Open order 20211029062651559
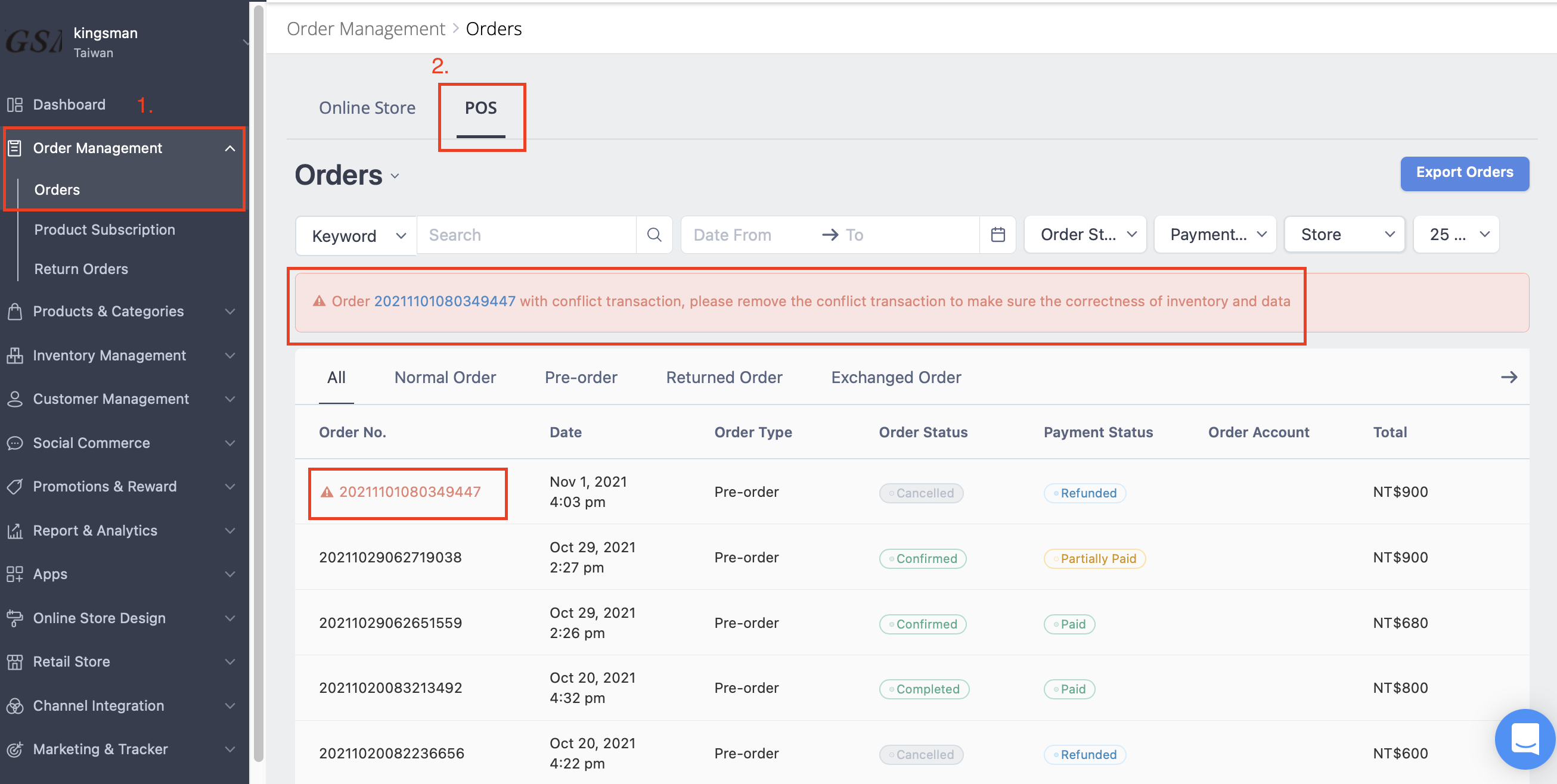Screen dimensions: 1557x784 (390, 623)
